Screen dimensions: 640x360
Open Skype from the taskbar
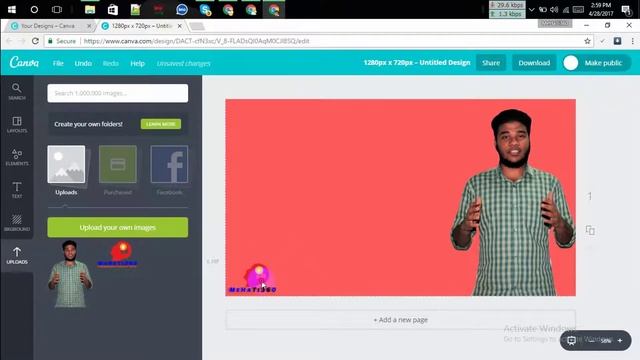205,9
